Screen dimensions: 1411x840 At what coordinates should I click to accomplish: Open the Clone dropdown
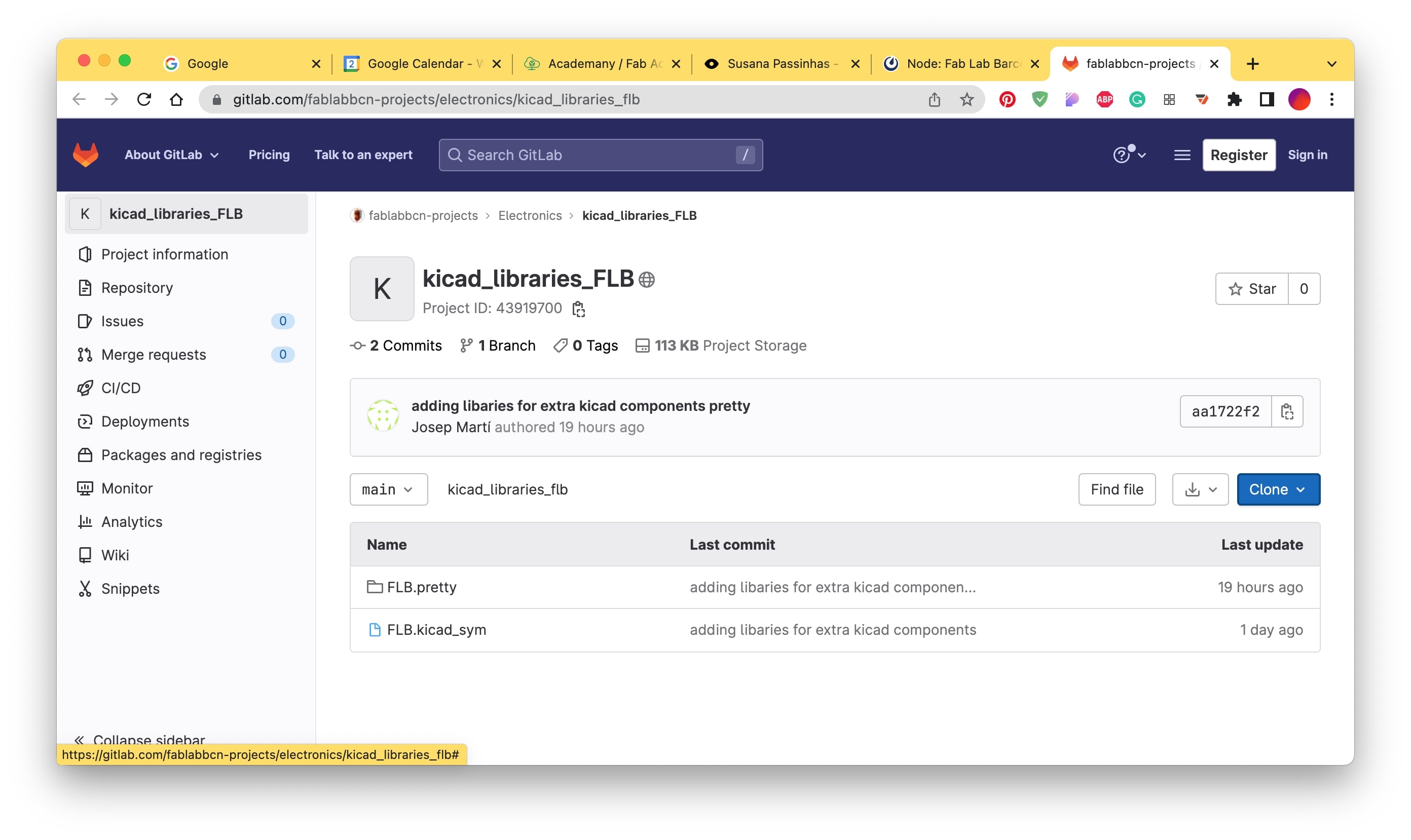pyautogui.click(x=1278, y=489)
